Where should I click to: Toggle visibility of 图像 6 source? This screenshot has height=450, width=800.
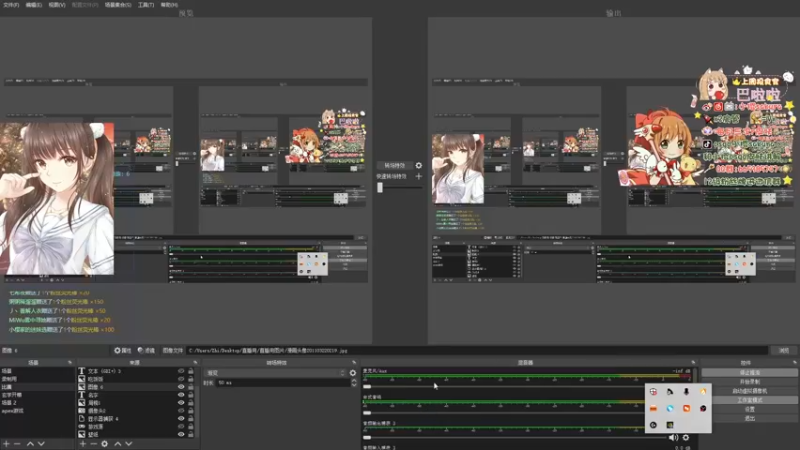click(x=181, y=387)
